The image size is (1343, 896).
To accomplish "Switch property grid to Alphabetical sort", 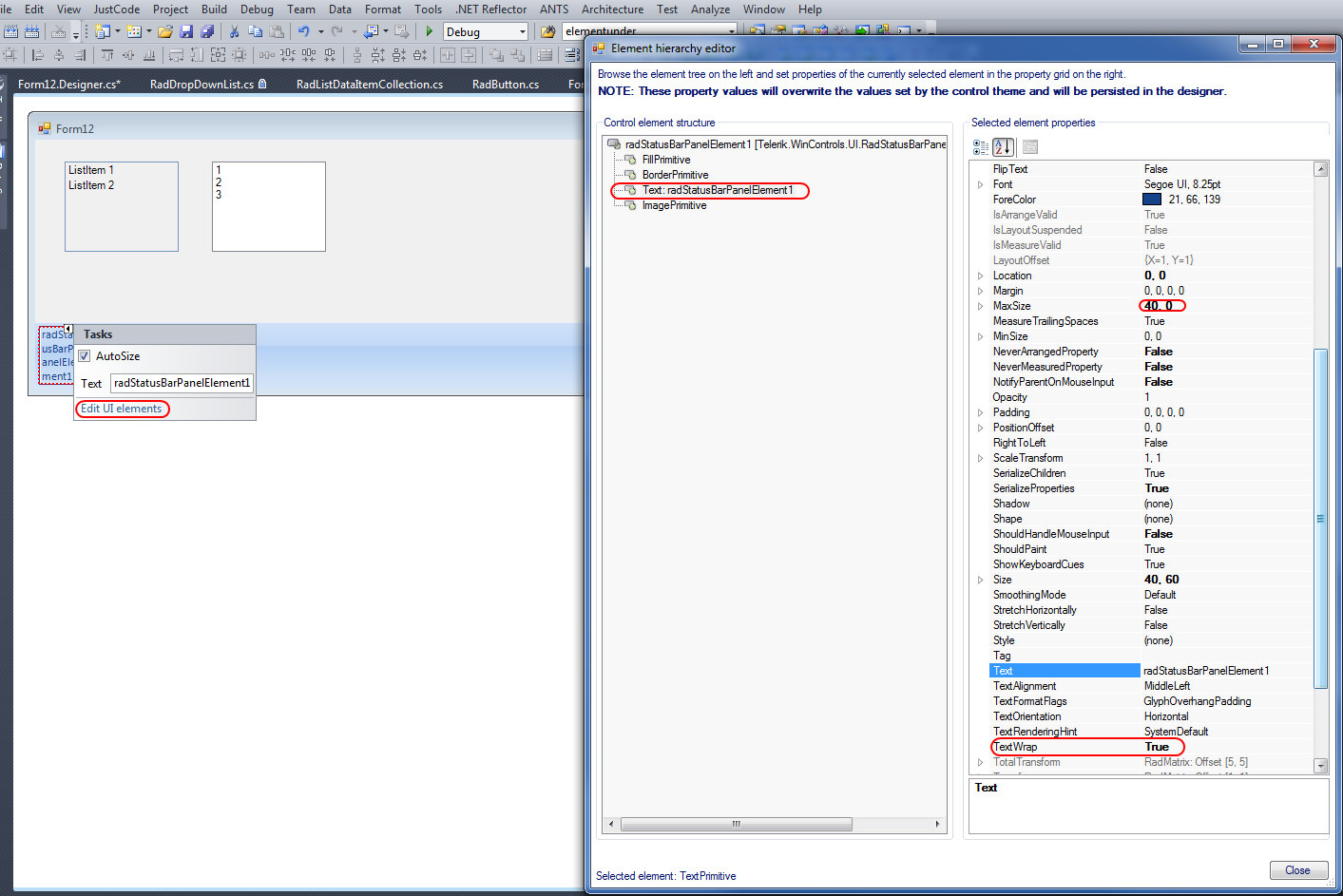I will pos(1003,147).
